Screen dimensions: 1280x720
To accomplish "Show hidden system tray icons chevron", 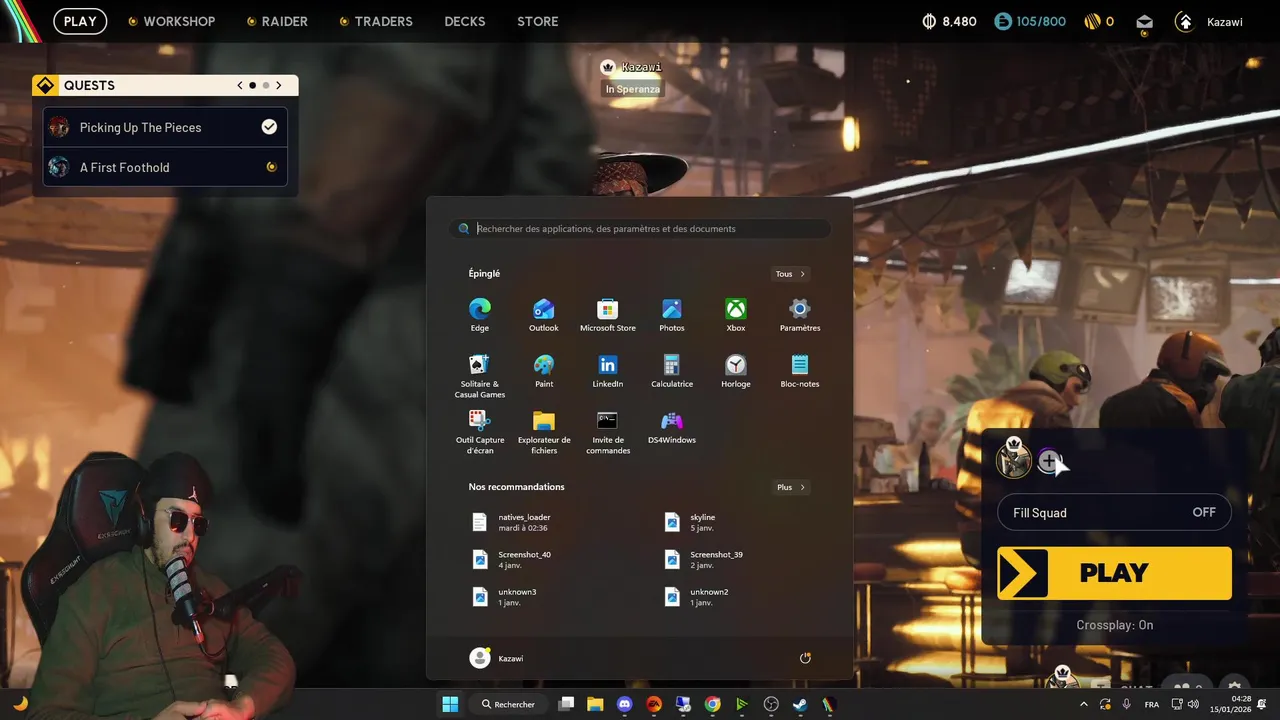I will click(x=1083, y=704).
